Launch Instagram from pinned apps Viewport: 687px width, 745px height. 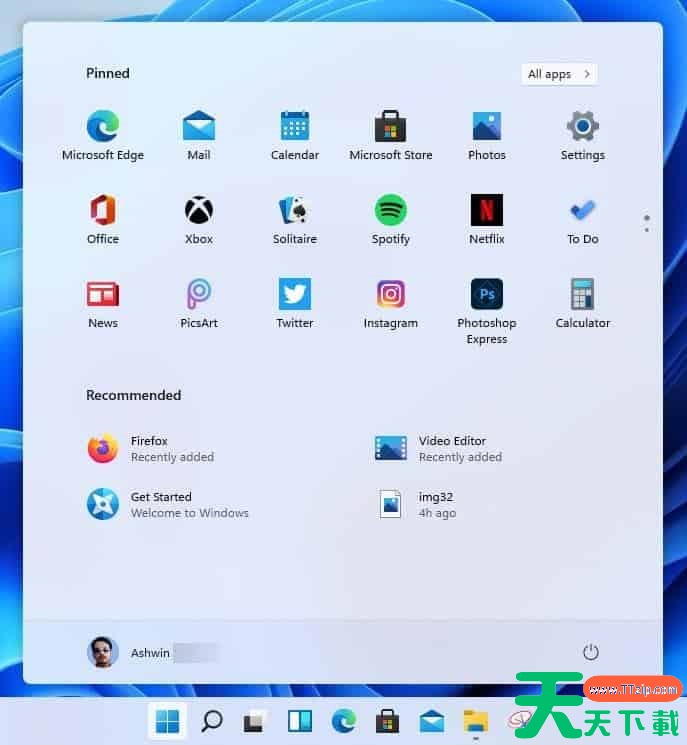tap(391, 304)
